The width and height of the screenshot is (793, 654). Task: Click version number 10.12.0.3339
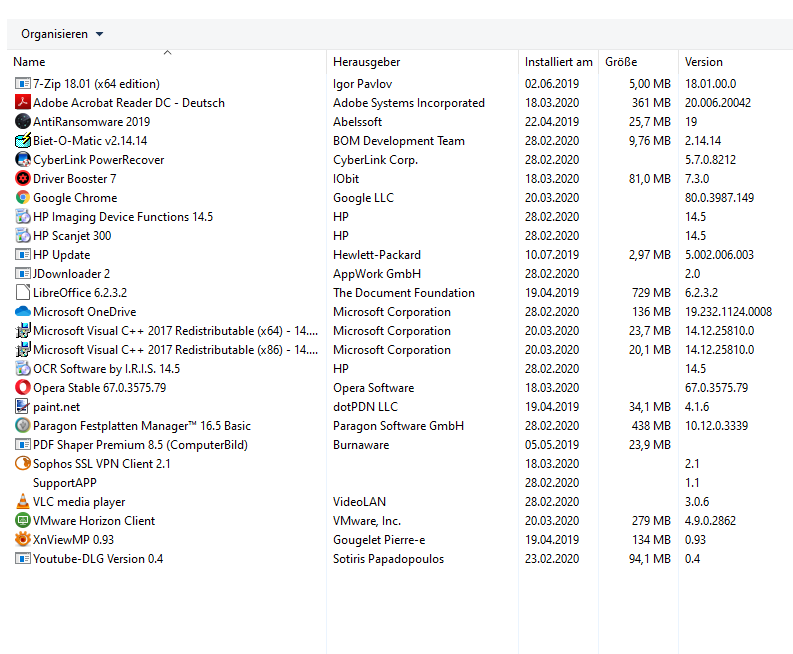point(716,426)
